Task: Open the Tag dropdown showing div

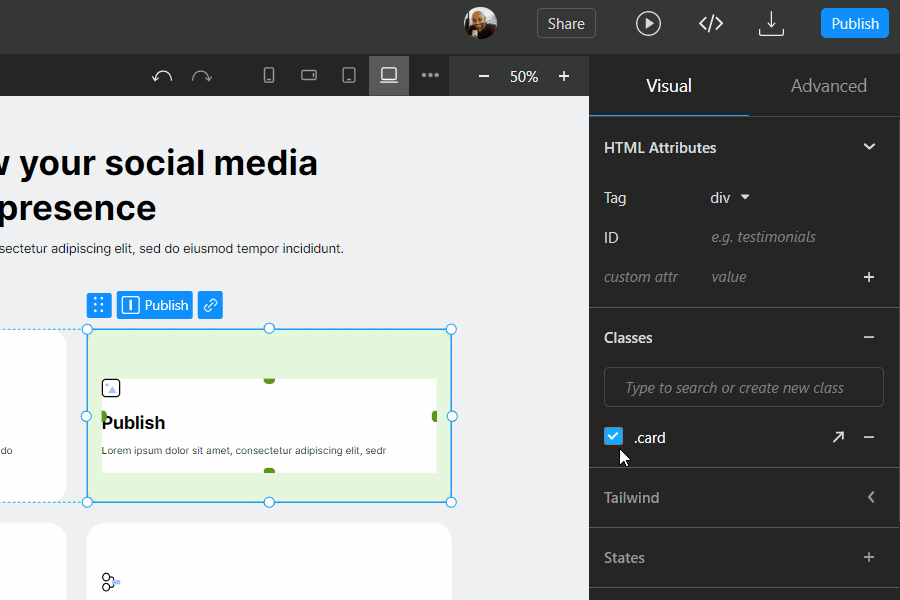Action: (730, 198)
